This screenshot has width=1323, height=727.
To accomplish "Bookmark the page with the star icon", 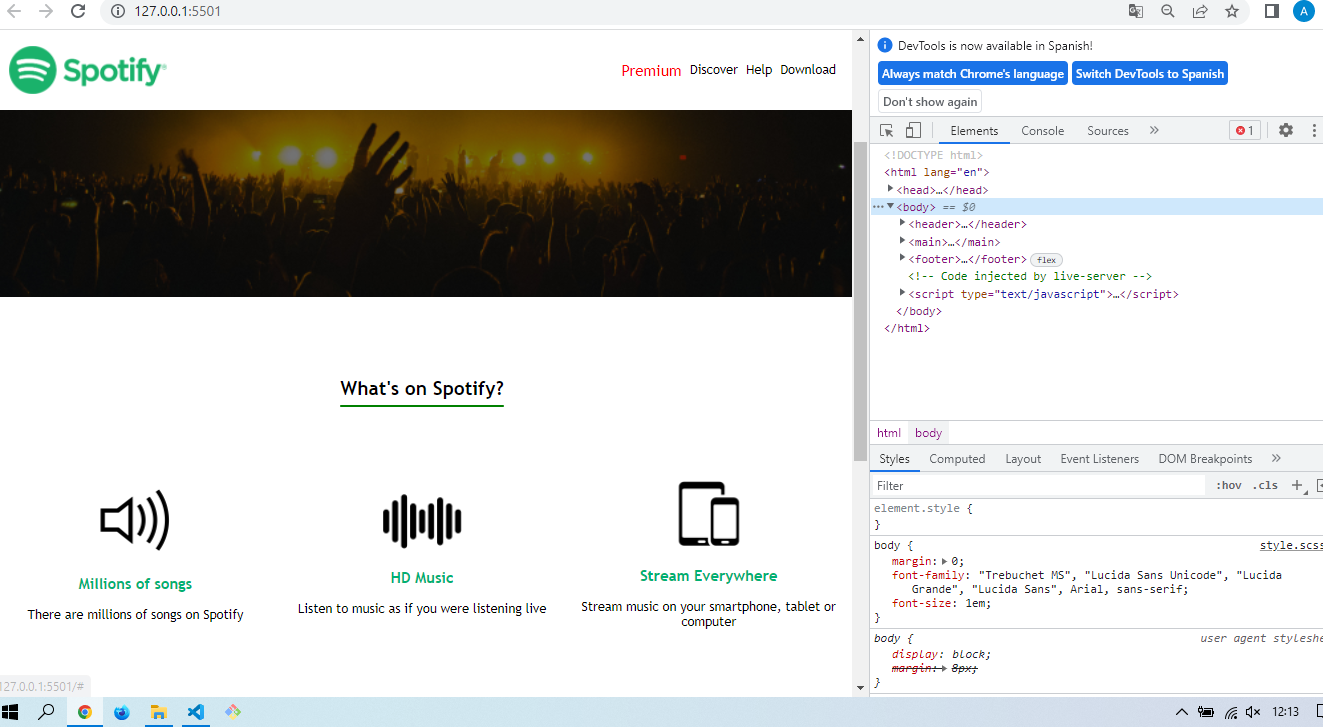I will pyautogui.click(x=1232, y=11).
